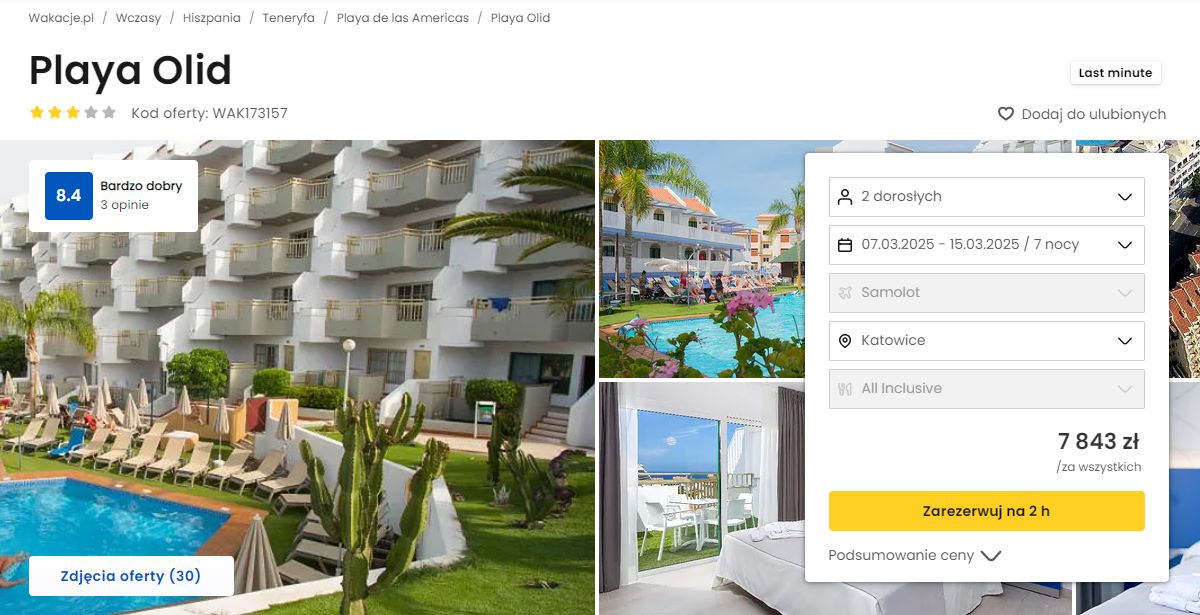Open the Katowice departure dropdown
The height and width of the screenshot is (615, 1200).
[x=987, y=341]
